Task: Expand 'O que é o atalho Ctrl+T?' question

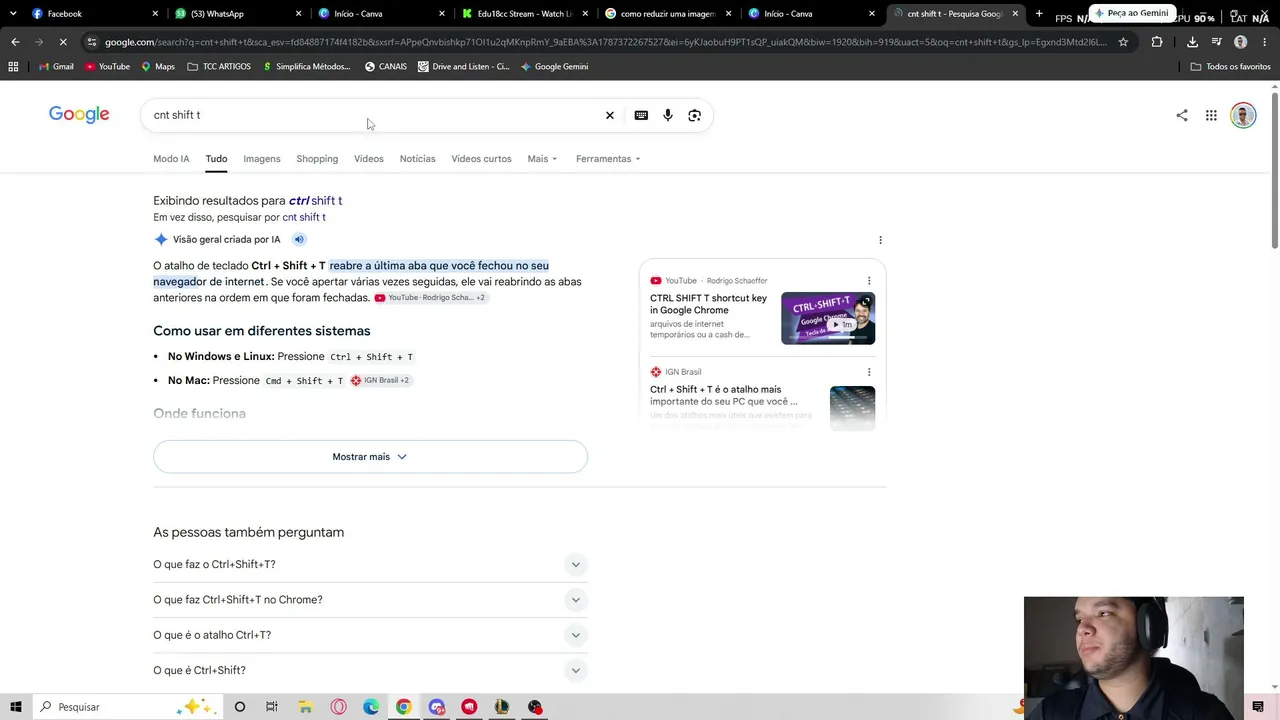Action: (370, 635)
